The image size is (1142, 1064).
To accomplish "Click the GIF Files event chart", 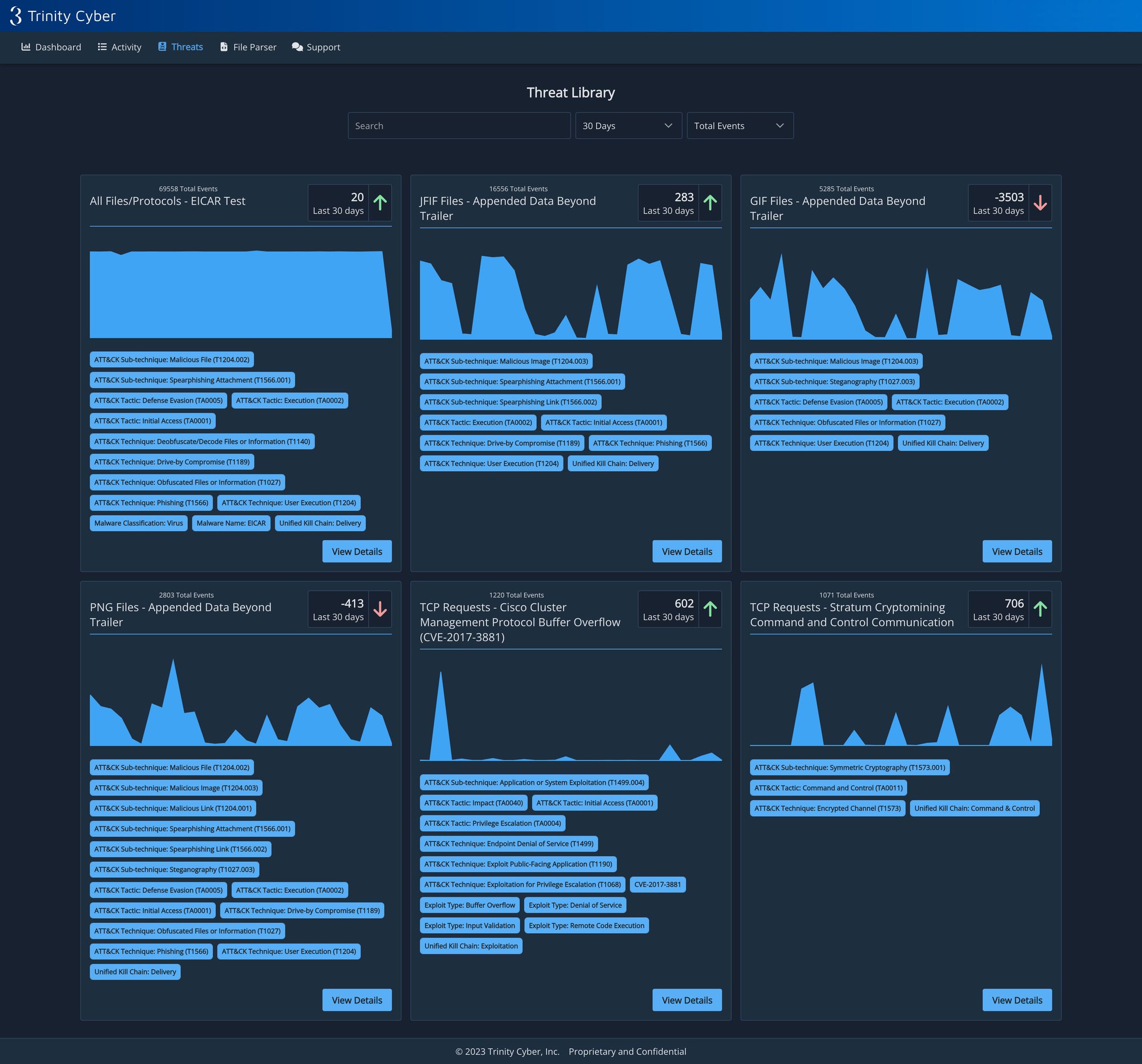I will point(900,296).
